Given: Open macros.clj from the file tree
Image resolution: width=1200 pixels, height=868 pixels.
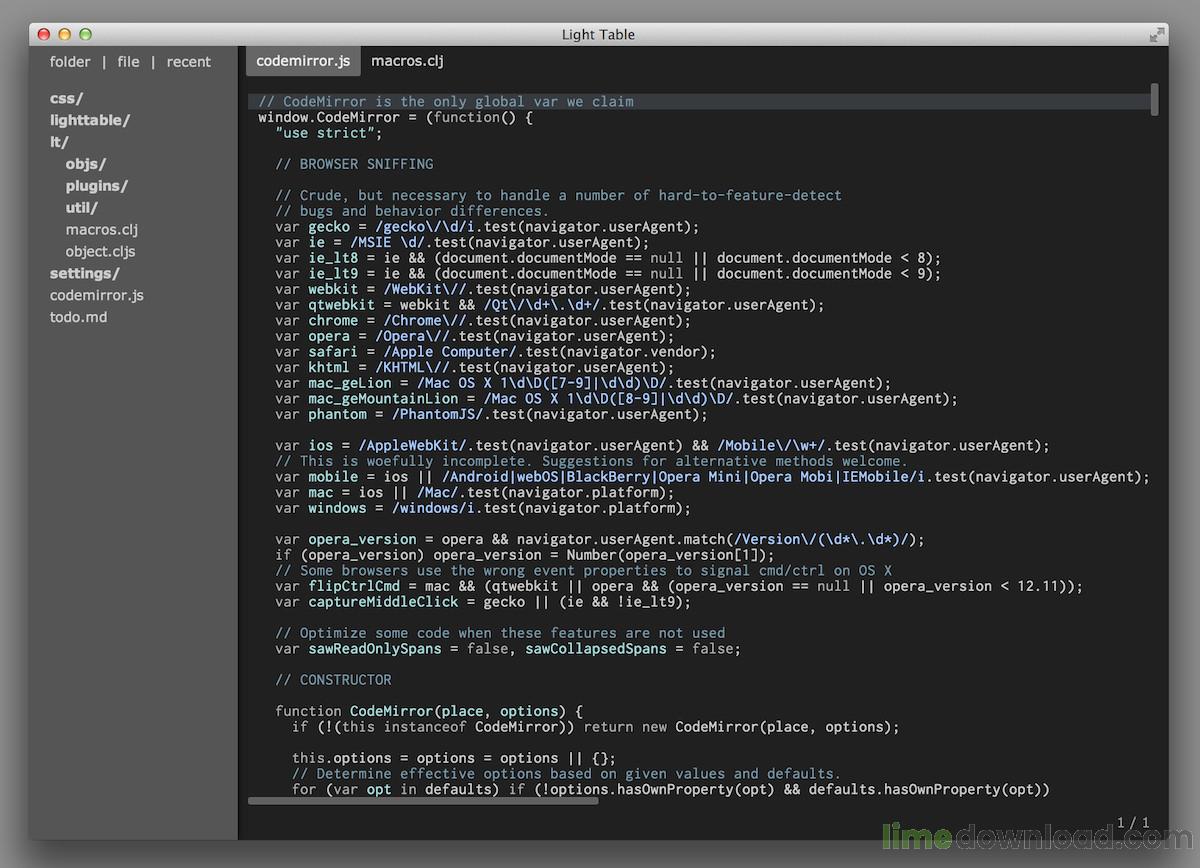Looking at the screenshot, I should 101,230.
